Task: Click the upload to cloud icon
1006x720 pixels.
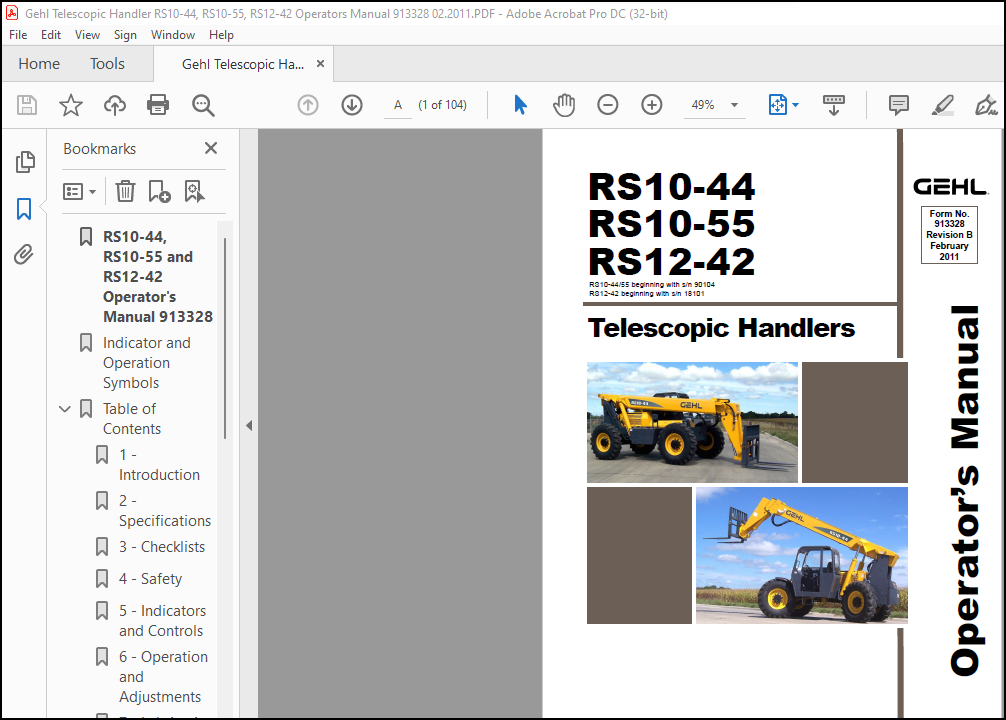Action: 115,105
